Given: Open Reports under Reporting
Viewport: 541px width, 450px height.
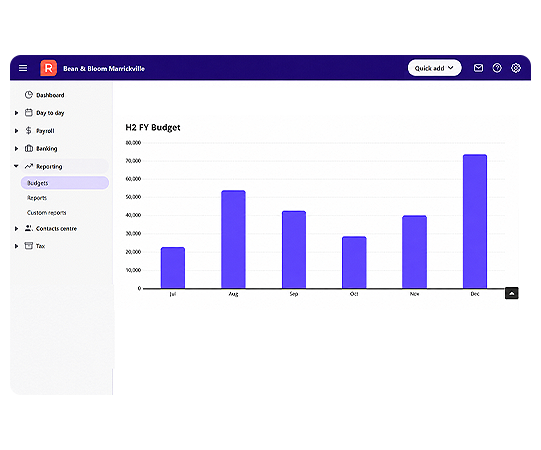Looking at the screenshot, I should tap(37, 198).
